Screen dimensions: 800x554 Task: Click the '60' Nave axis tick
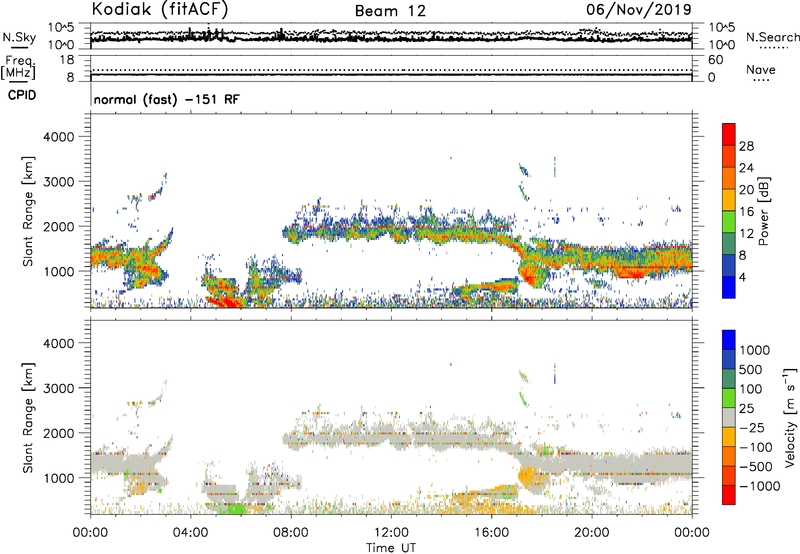715,60
